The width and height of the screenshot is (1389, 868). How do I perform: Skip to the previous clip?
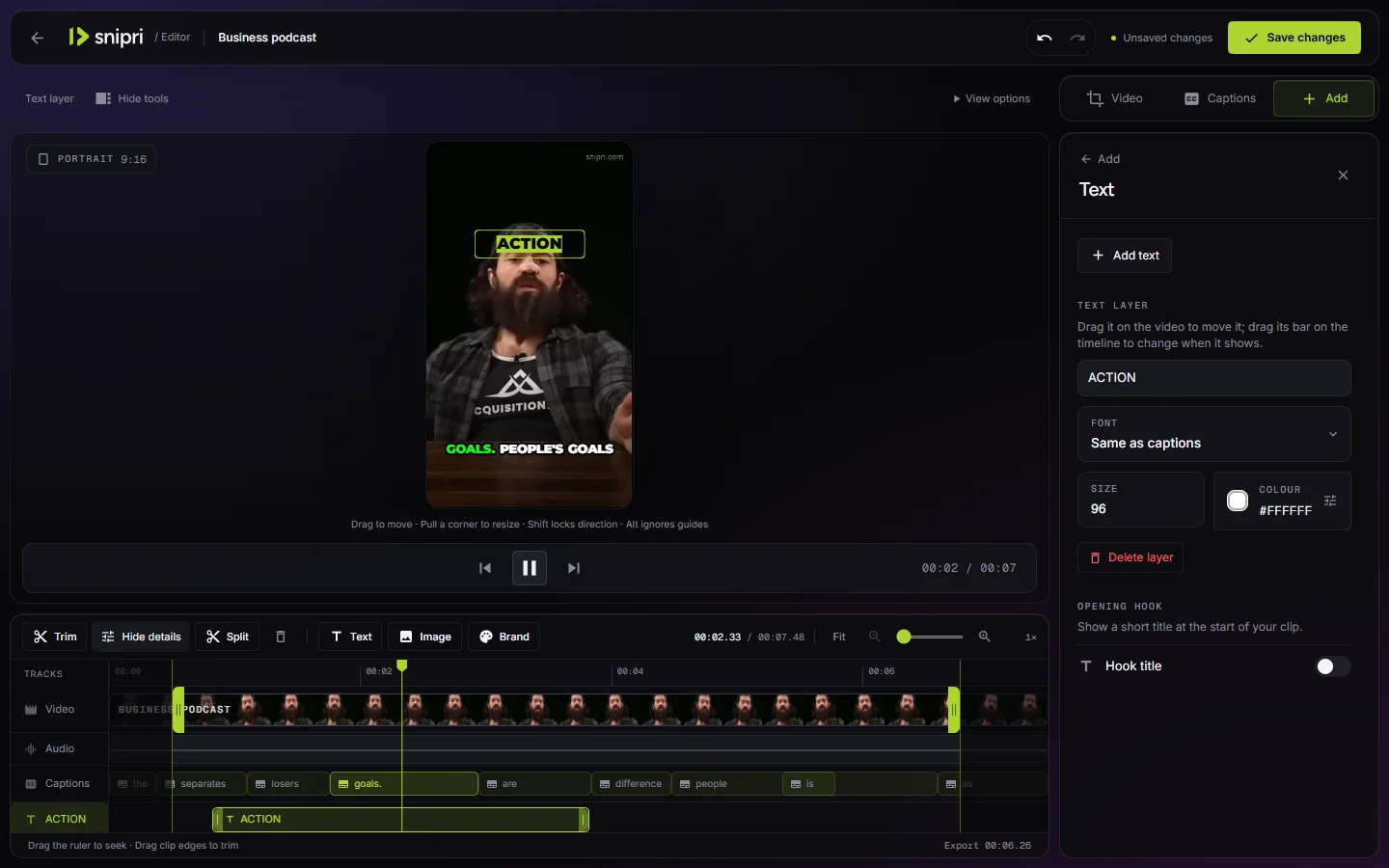485,568
